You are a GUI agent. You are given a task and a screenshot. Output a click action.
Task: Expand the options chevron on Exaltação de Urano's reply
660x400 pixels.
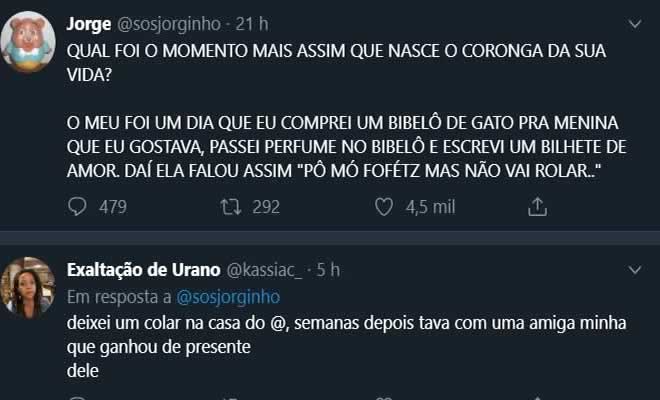(x=633, y=270)
